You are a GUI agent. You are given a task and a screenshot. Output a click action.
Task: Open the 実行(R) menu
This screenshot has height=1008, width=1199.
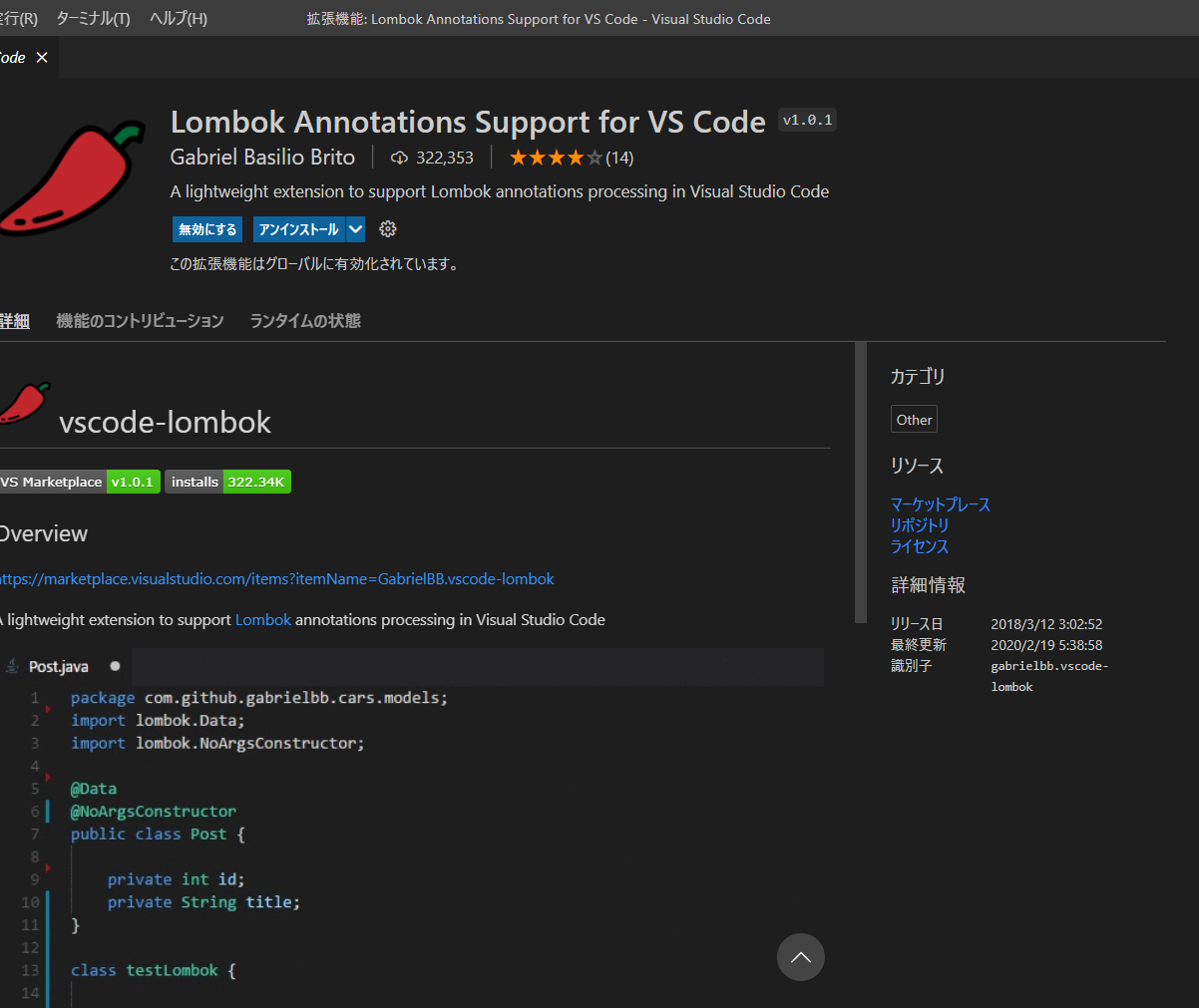19,19
